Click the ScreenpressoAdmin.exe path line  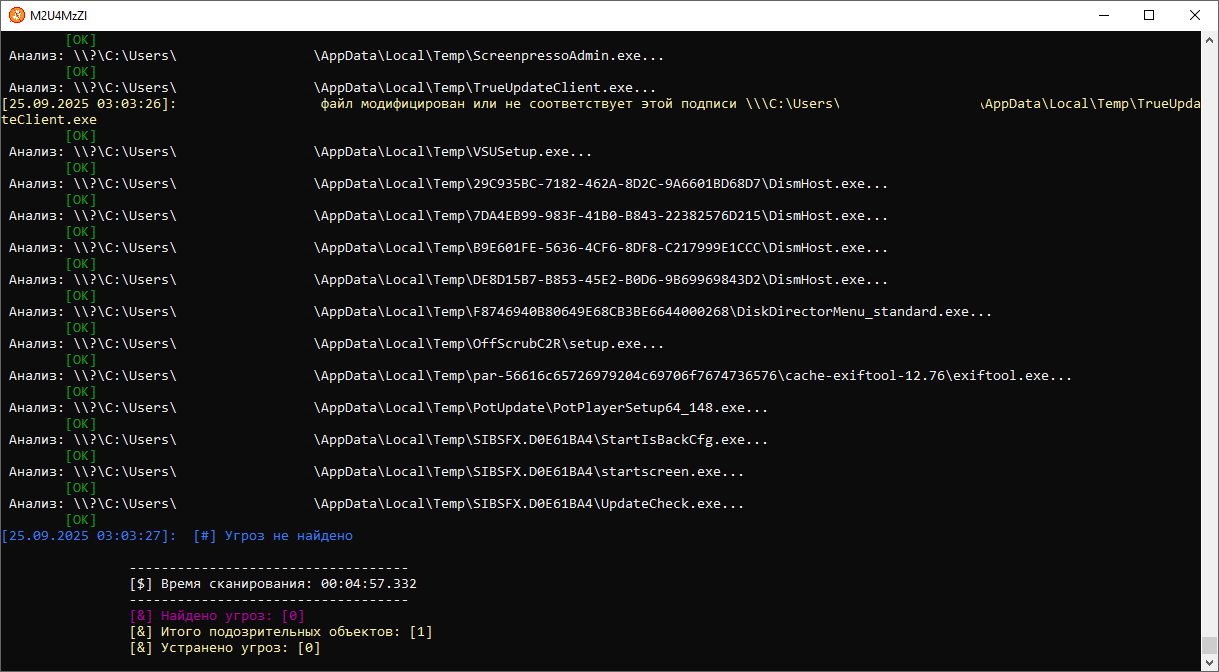tap(489, 56)
